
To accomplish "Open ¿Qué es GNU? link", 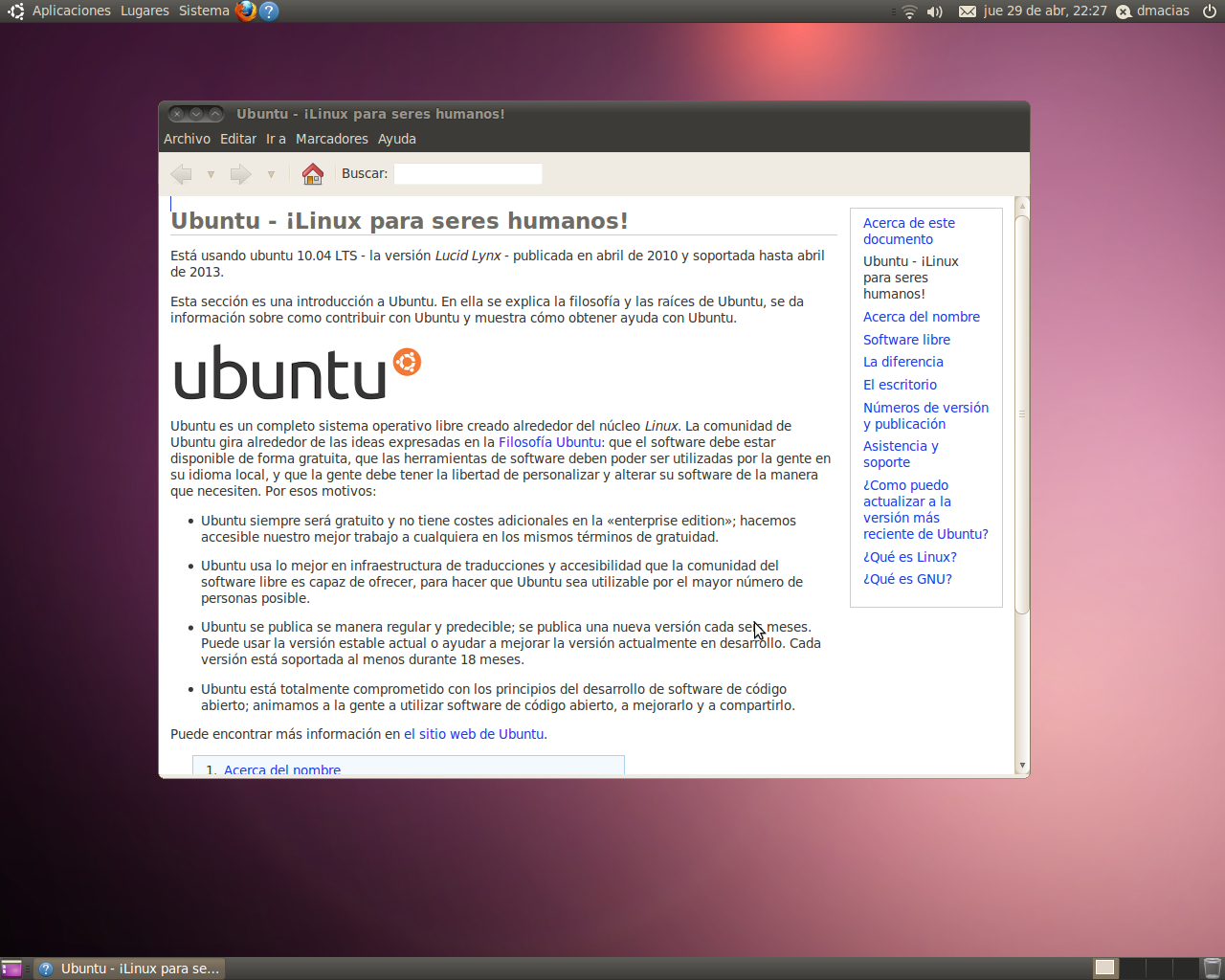I will click(x=907, y=579).
